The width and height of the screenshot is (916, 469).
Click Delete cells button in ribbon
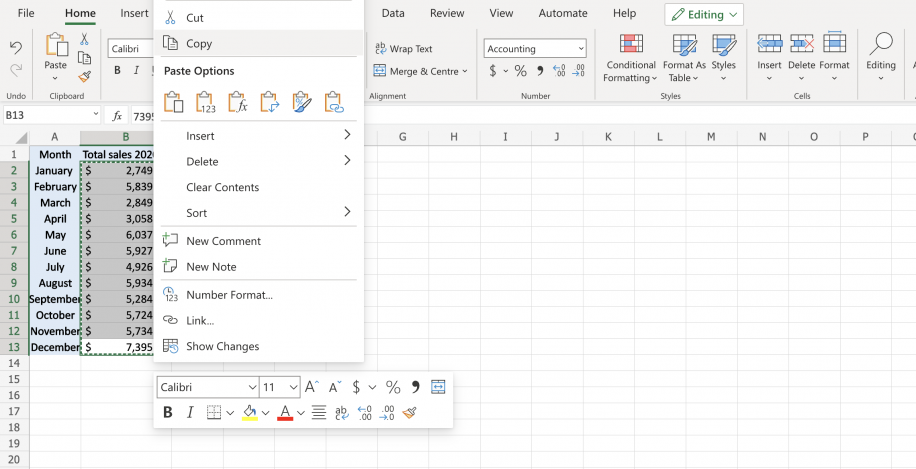[802, 57]
